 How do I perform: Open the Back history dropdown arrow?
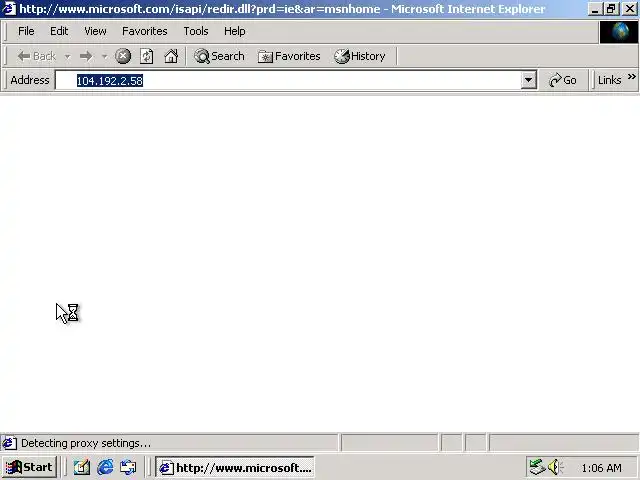[x=67, y=56]
